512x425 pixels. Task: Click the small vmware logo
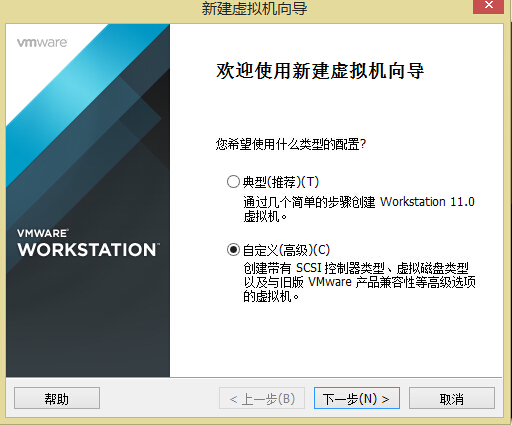click(42, 43)
